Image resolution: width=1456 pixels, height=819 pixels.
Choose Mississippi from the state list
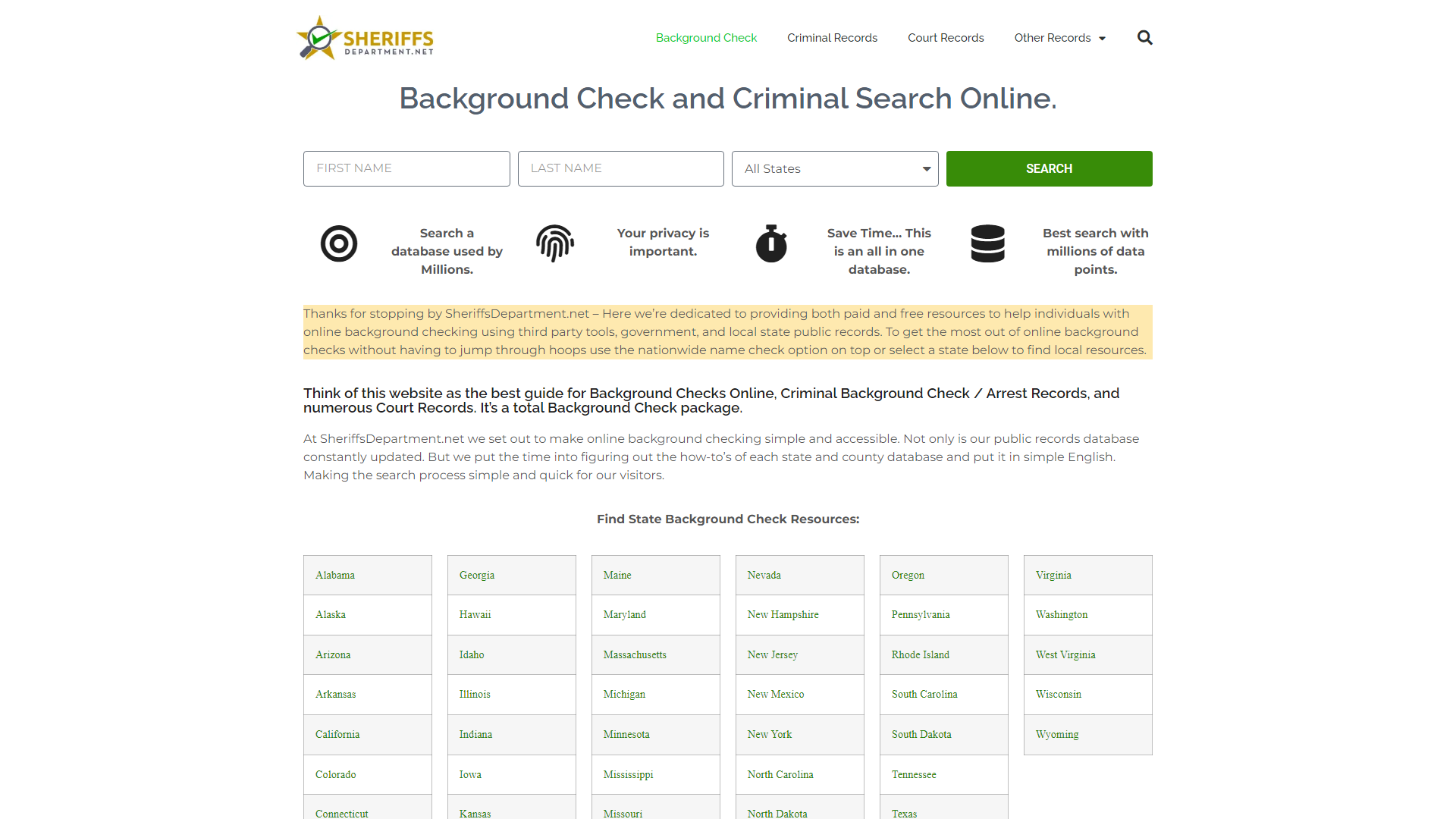pyautogui.click(x=628, y=775)
